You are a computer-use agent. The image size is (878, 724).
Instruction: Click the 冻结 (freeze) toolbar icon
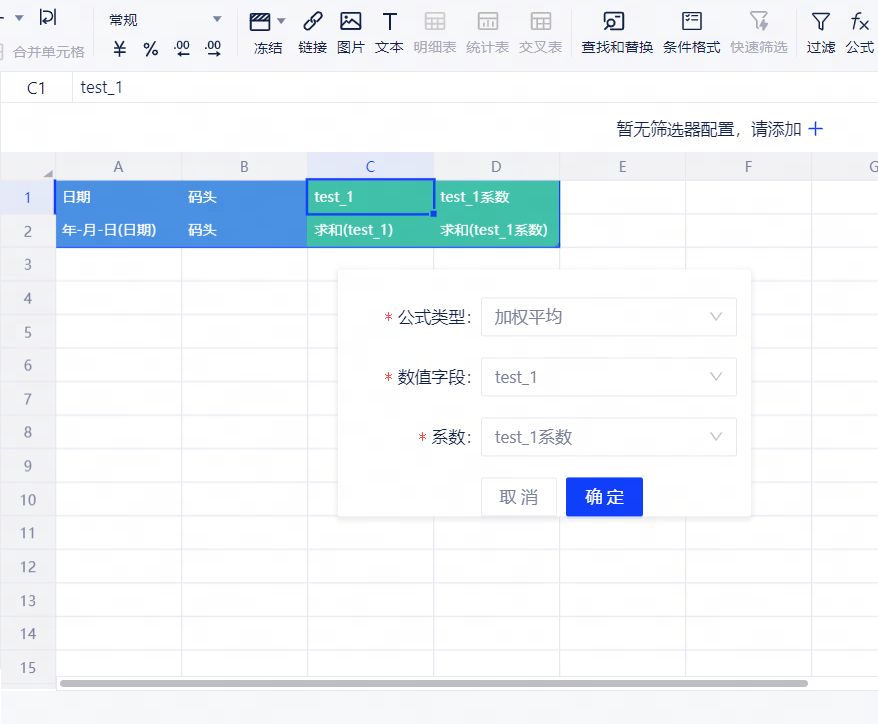[261, 22]
